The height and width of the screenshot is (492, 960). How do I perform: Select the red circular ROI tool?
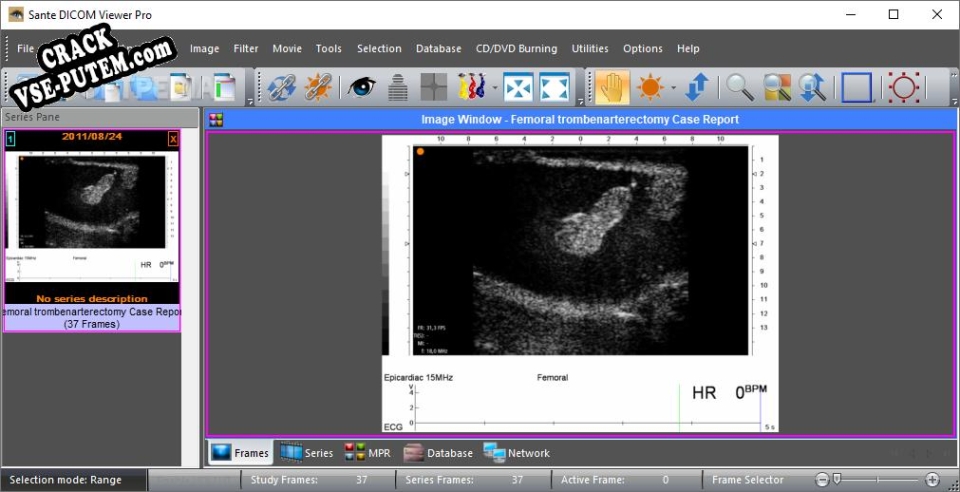coord(904,88)
